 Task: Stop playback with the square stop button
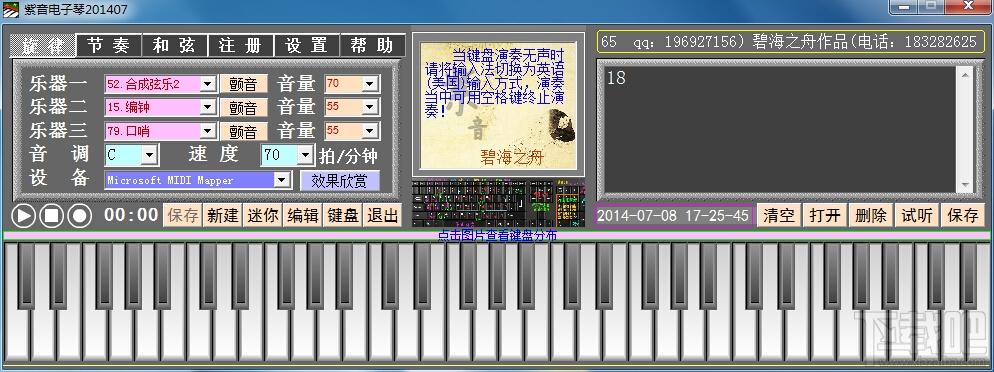tap(51, 215)
